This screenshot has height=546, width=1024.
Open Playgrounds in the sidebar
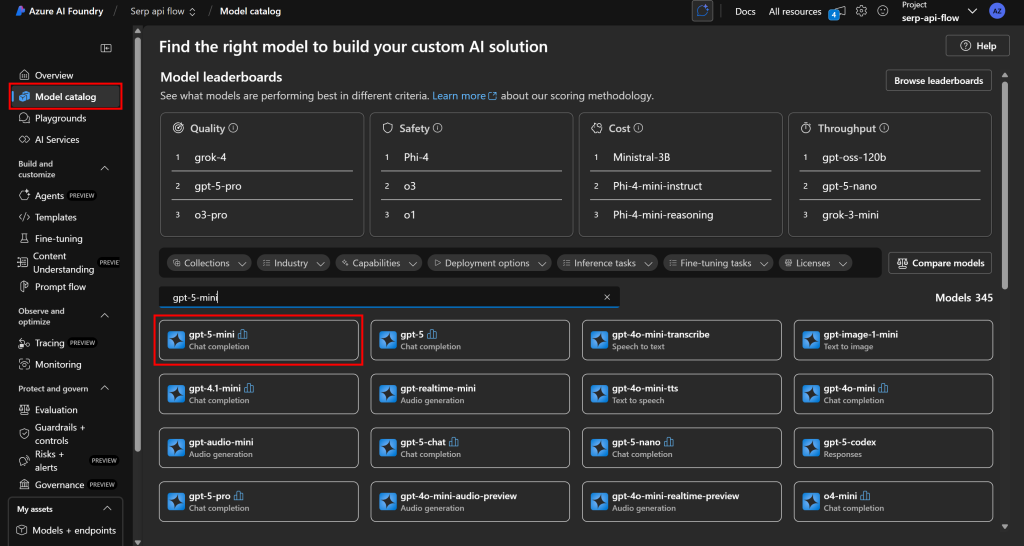coord(60,118)
